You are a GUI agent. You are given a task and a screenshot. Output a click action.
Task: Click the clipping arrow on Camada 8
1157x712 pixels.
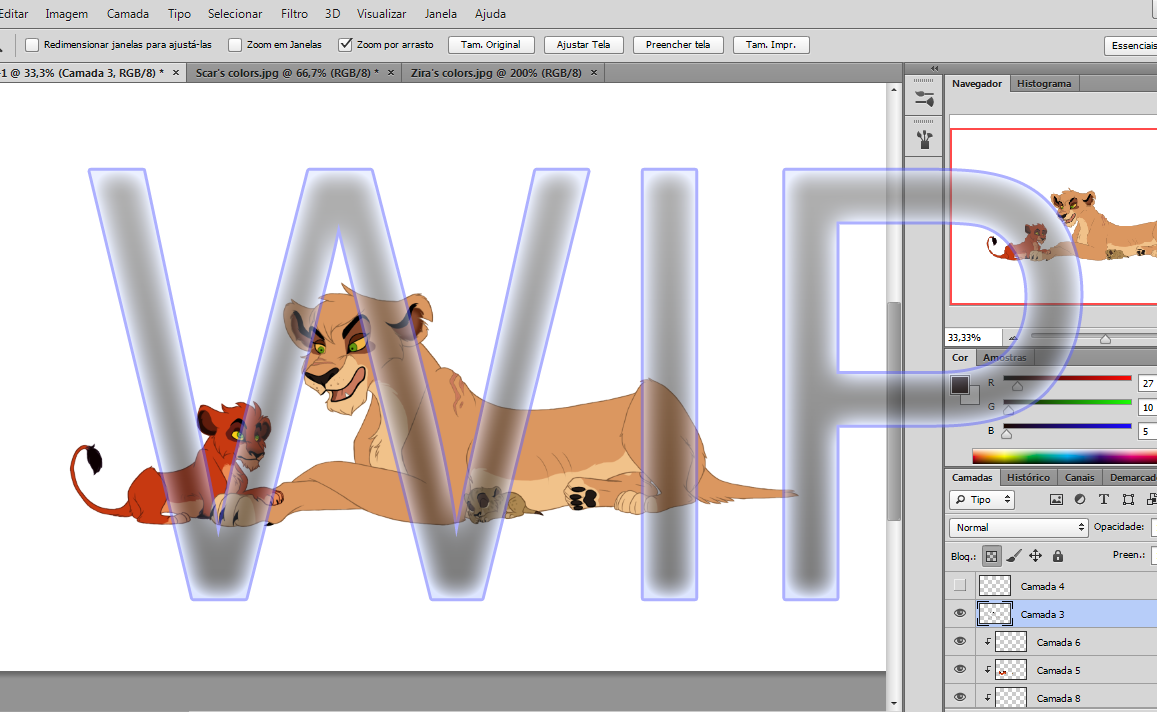pyautogui.click(x=987, y=698)
